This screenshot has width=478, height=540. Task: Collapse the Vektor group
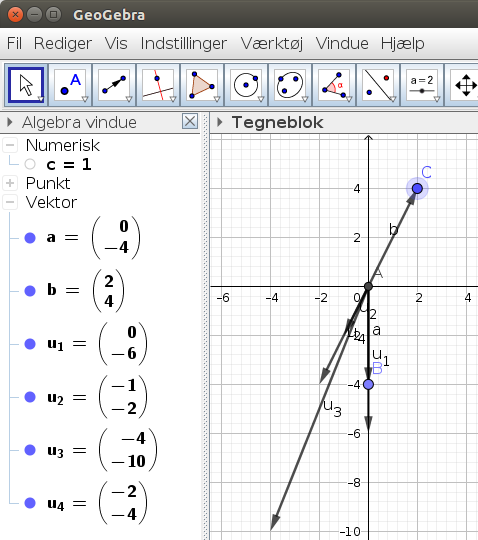(10, 202)
